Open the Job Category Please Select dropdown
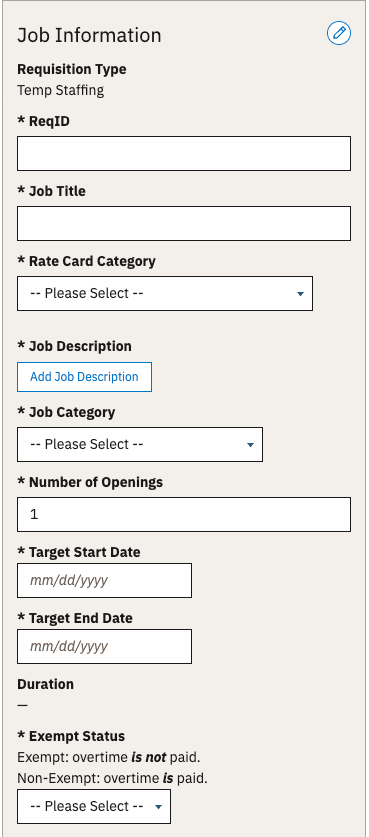Image resolution: width=369 pixels, height=837 pixels. (x=140, y=445)
